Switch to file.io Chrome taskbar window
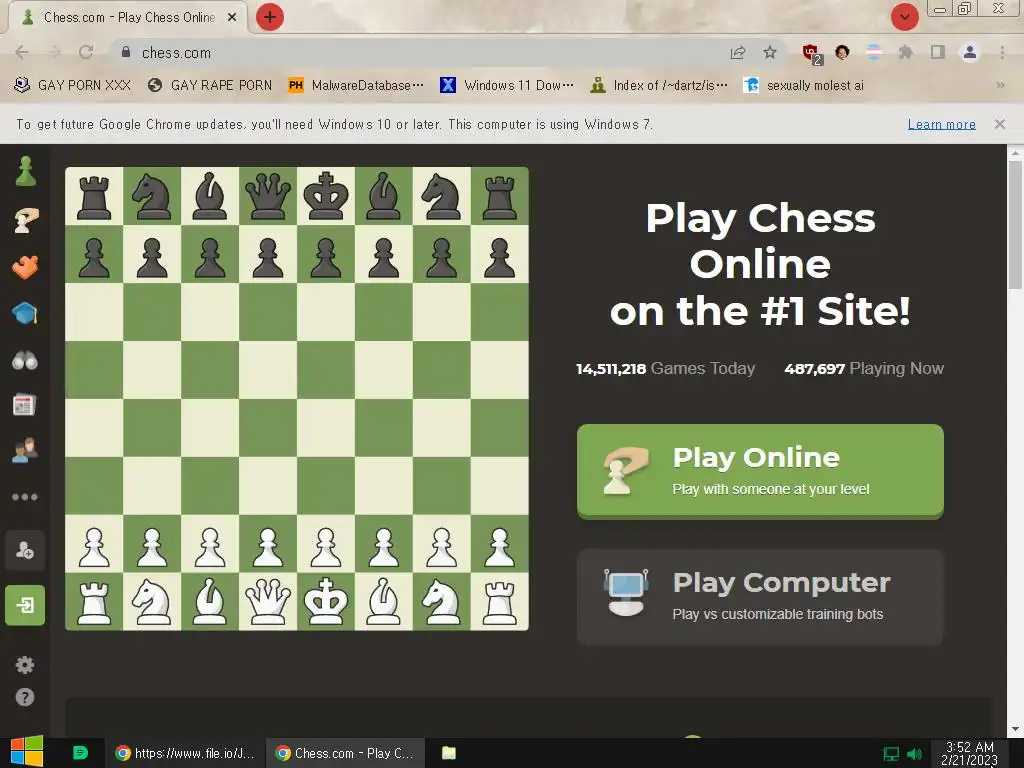The width and height of the screenshot is (1024, 768). [184, 753]
